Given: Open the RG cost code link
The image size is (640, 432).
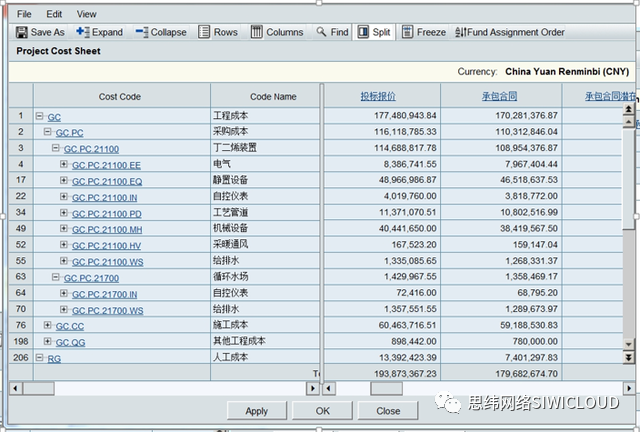Looking at the screenshot, I should [54, 359].
